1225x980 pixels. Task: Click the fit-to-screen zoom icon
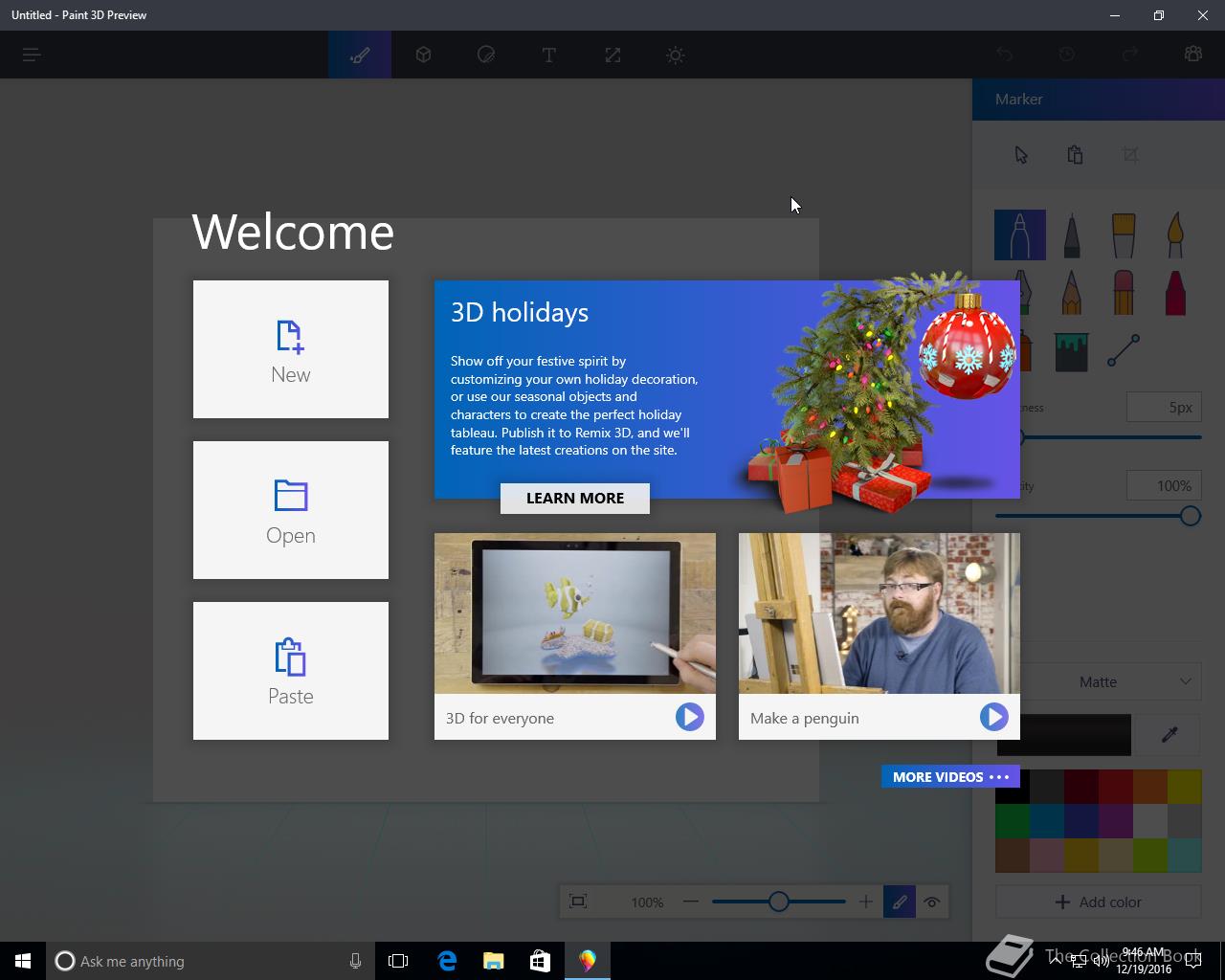pos(578,902)
